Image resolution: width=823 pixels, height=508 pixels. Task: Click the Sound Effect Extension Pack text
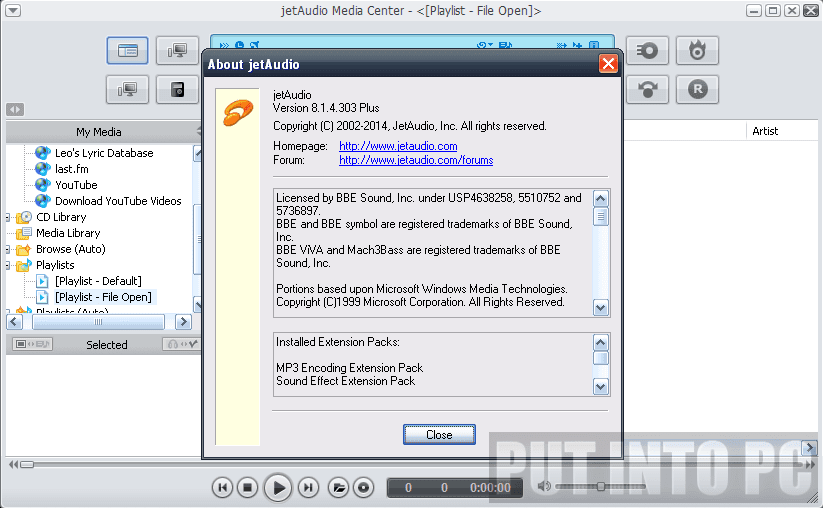click(345, 381)
